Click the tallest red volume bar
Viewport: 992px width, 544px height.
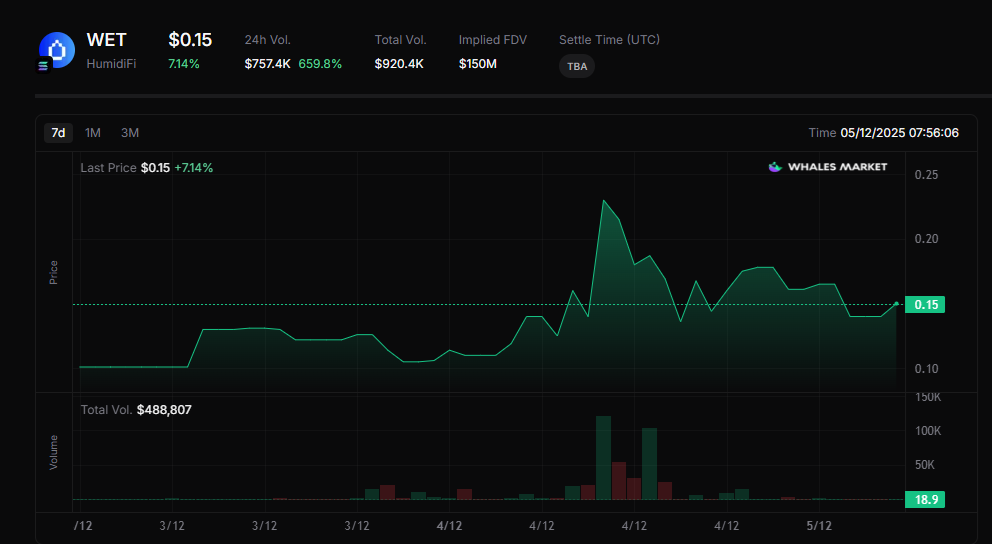click(619, 480)
